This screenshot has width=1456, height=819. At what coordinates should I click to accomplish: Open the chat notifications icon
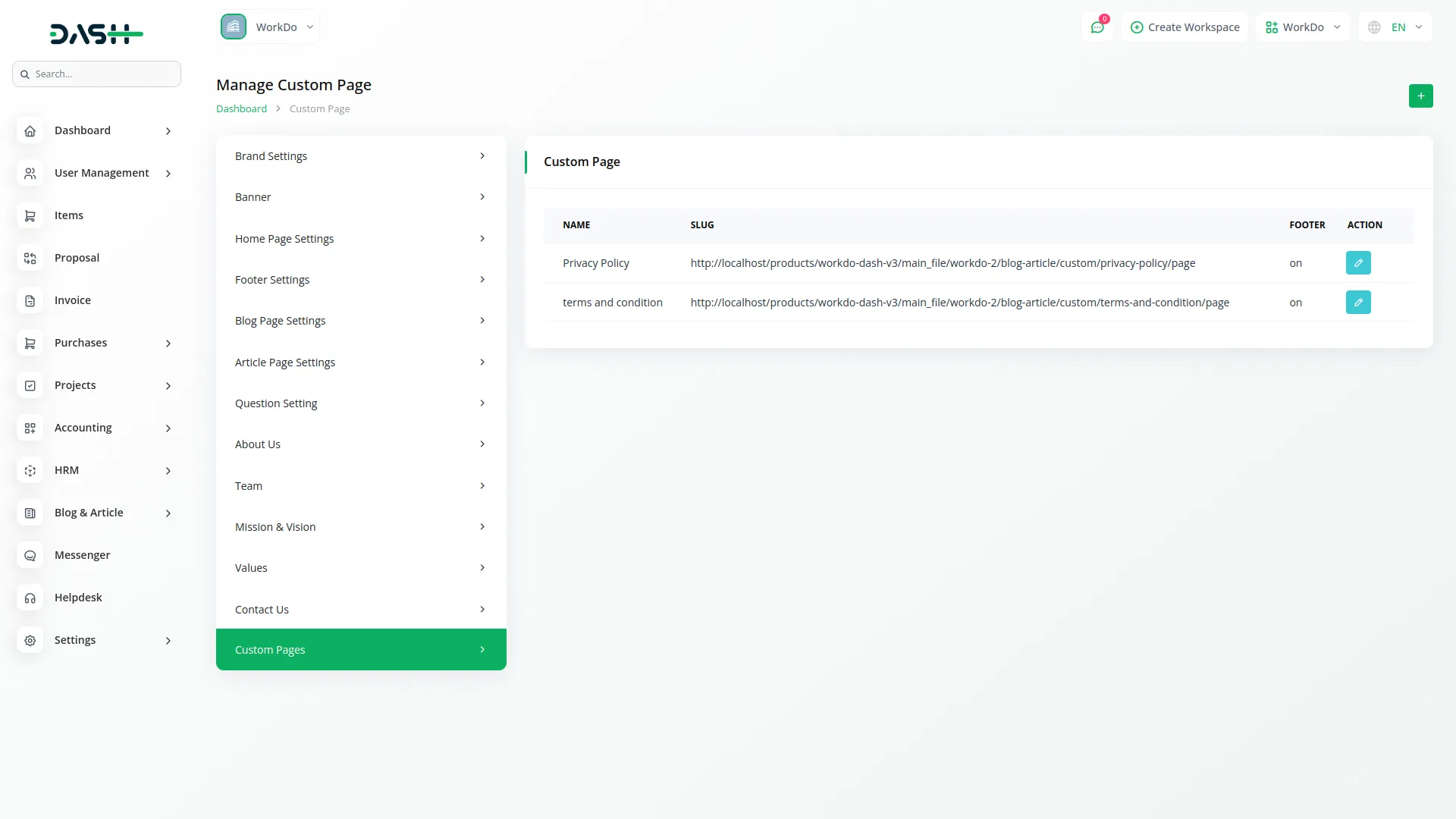1097,27
